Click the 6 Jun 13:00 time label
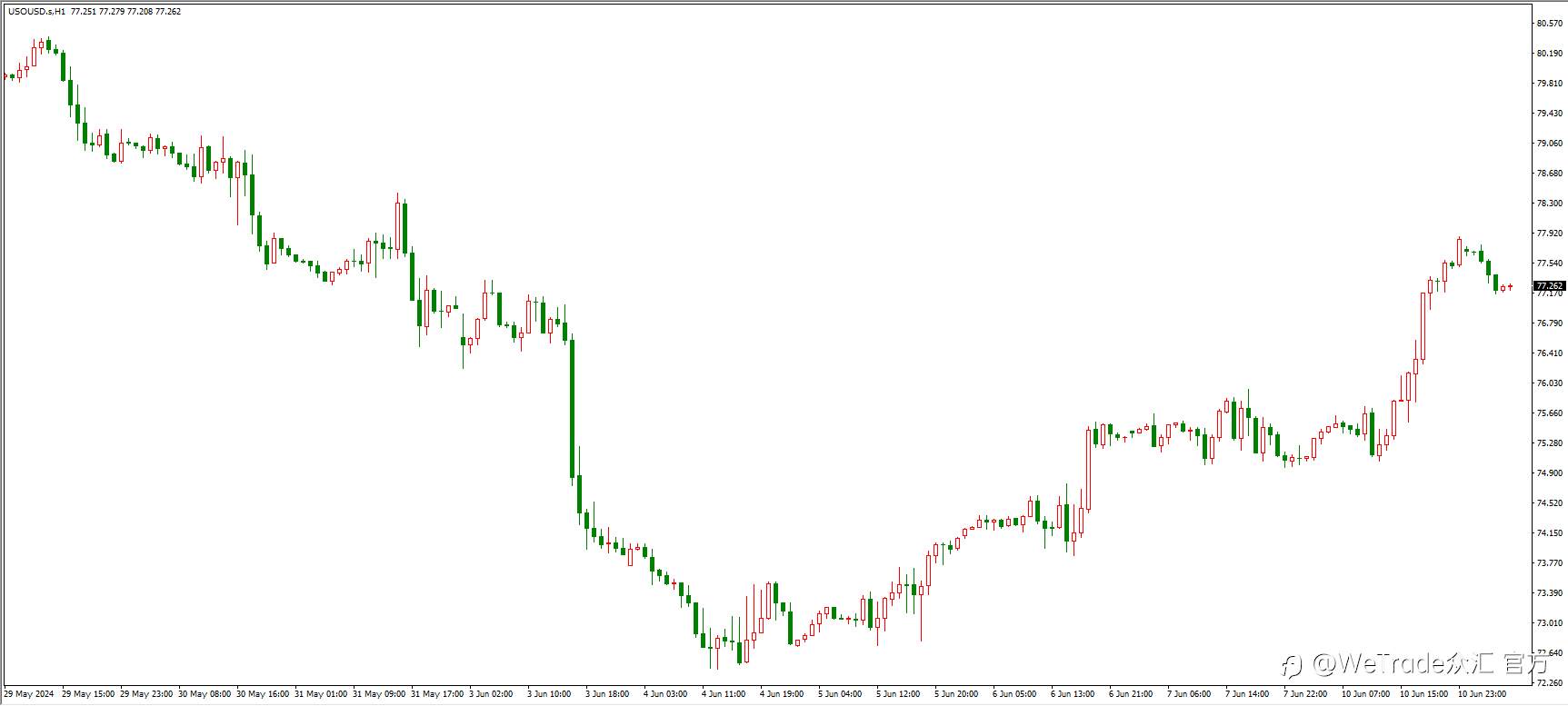 [x=1073, y=694]
